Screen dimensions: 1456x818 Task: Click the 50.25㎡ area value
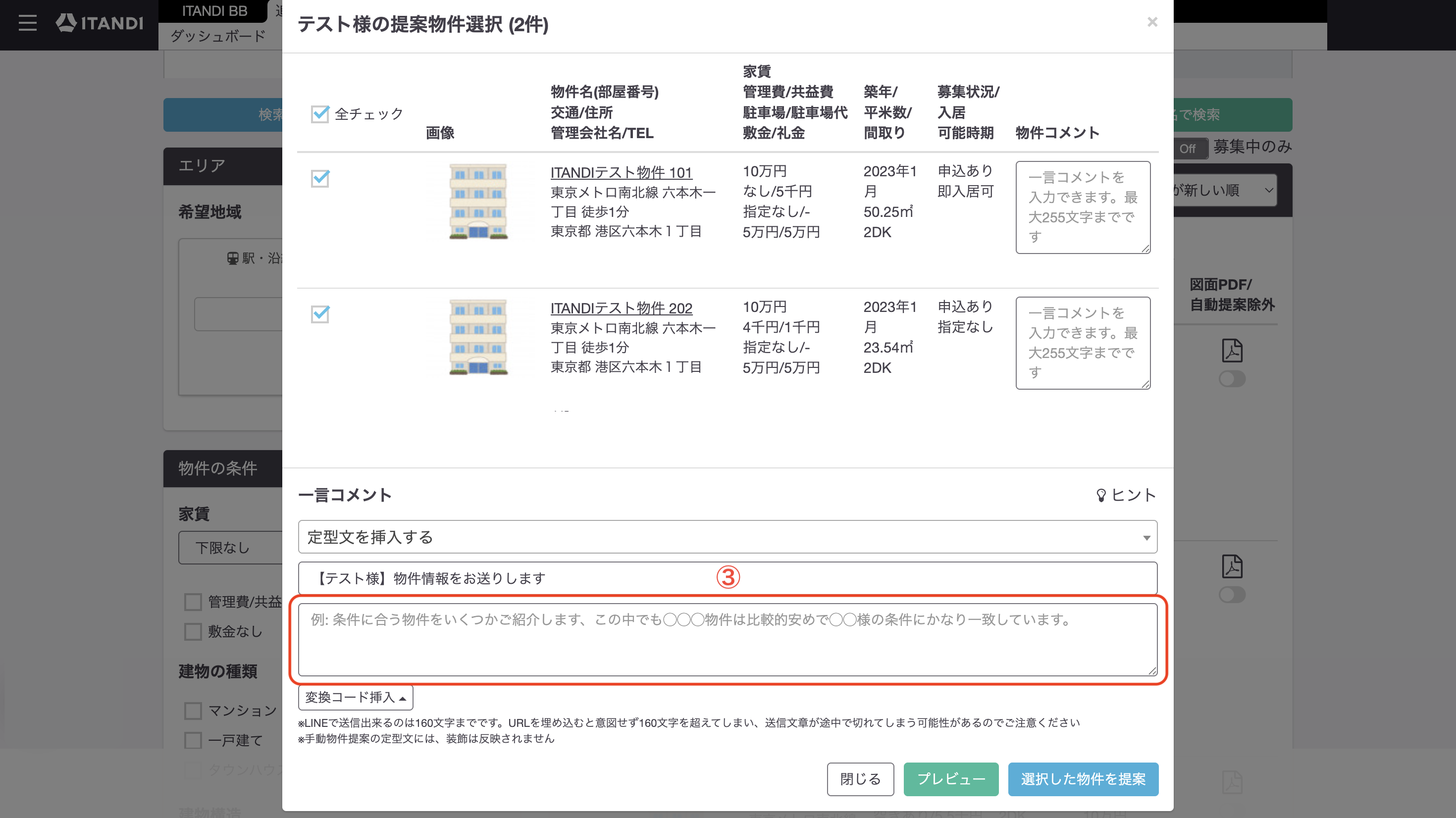click(x=888, y=212)
